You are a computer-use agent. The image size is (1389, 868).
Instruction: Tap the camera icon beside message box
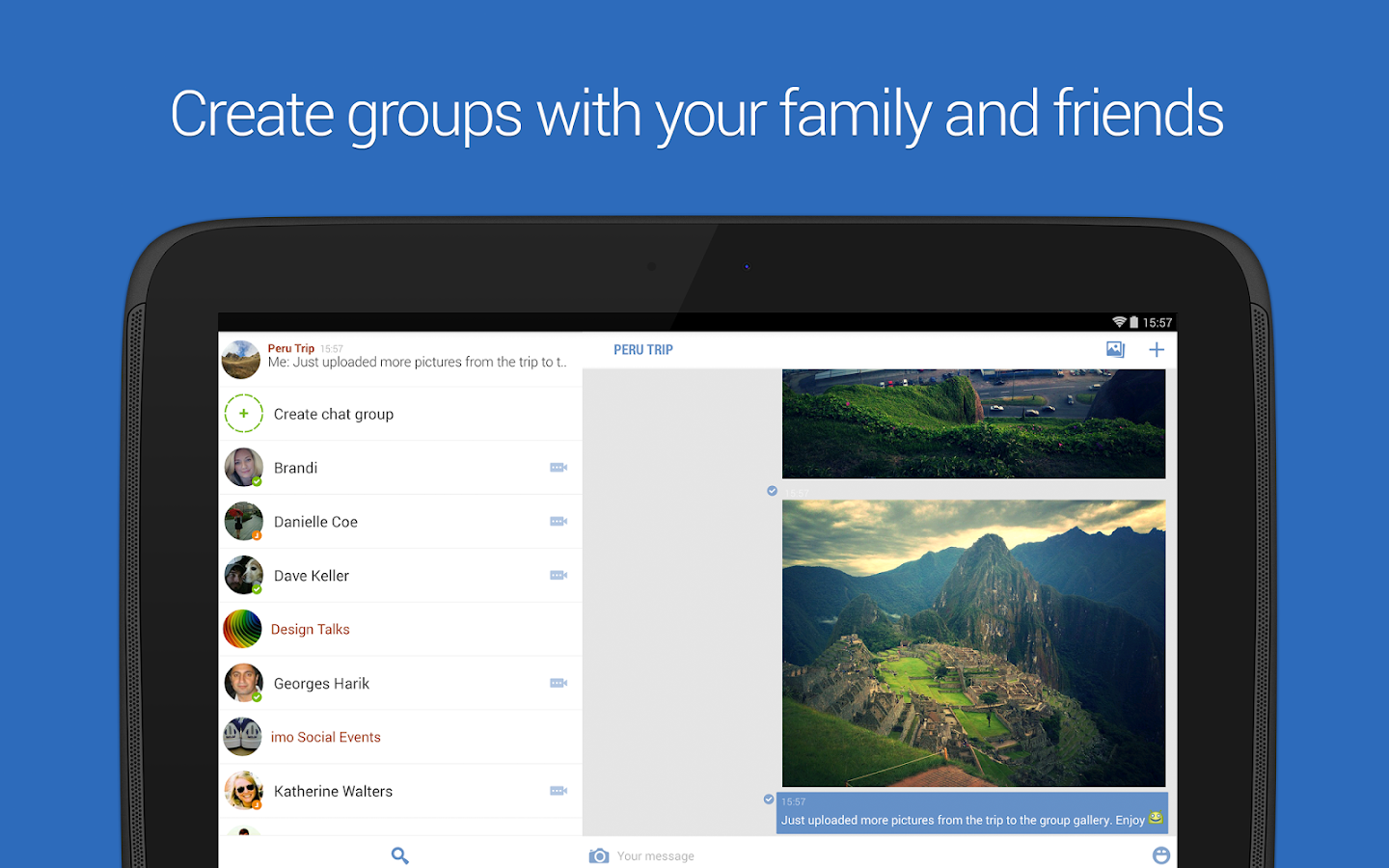599,855
